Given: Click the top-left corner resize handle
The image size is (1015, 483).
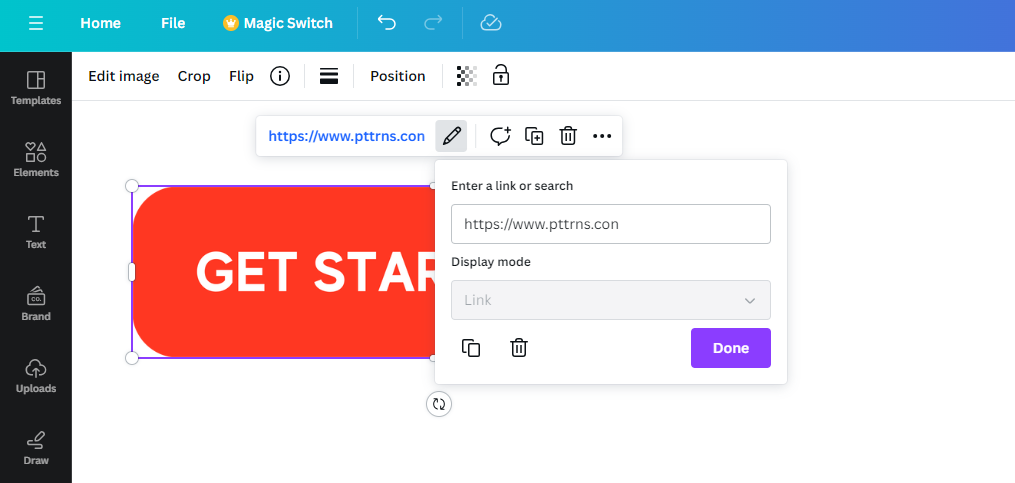Looking at the screenshot, I should [x=131, y=186].
